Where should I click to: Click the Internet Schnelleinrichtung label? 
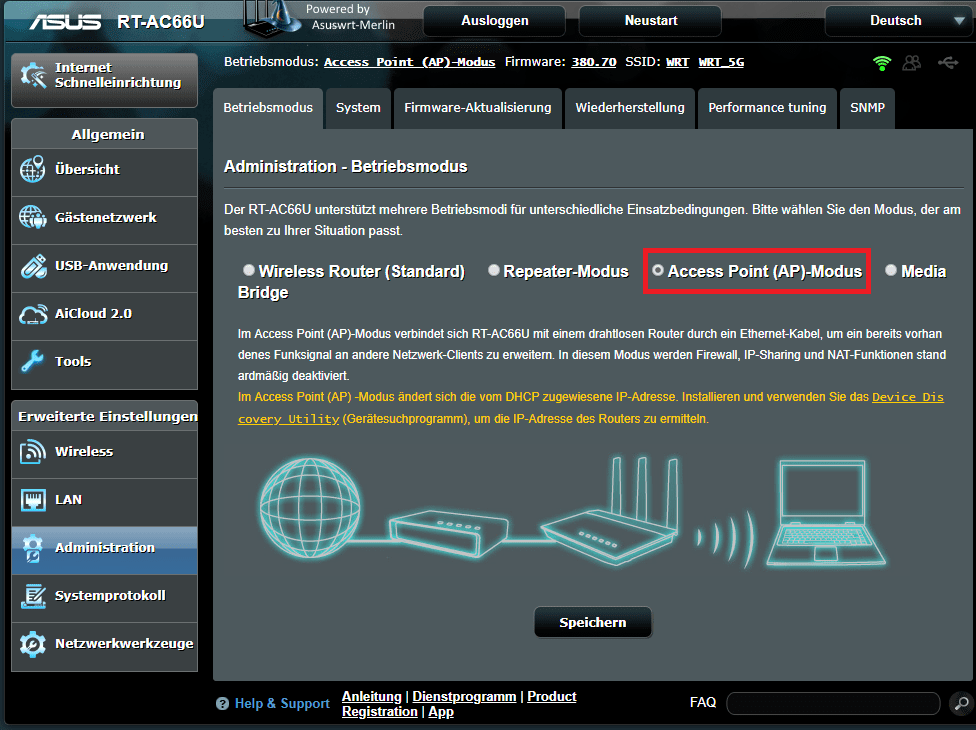click(118, 75)
